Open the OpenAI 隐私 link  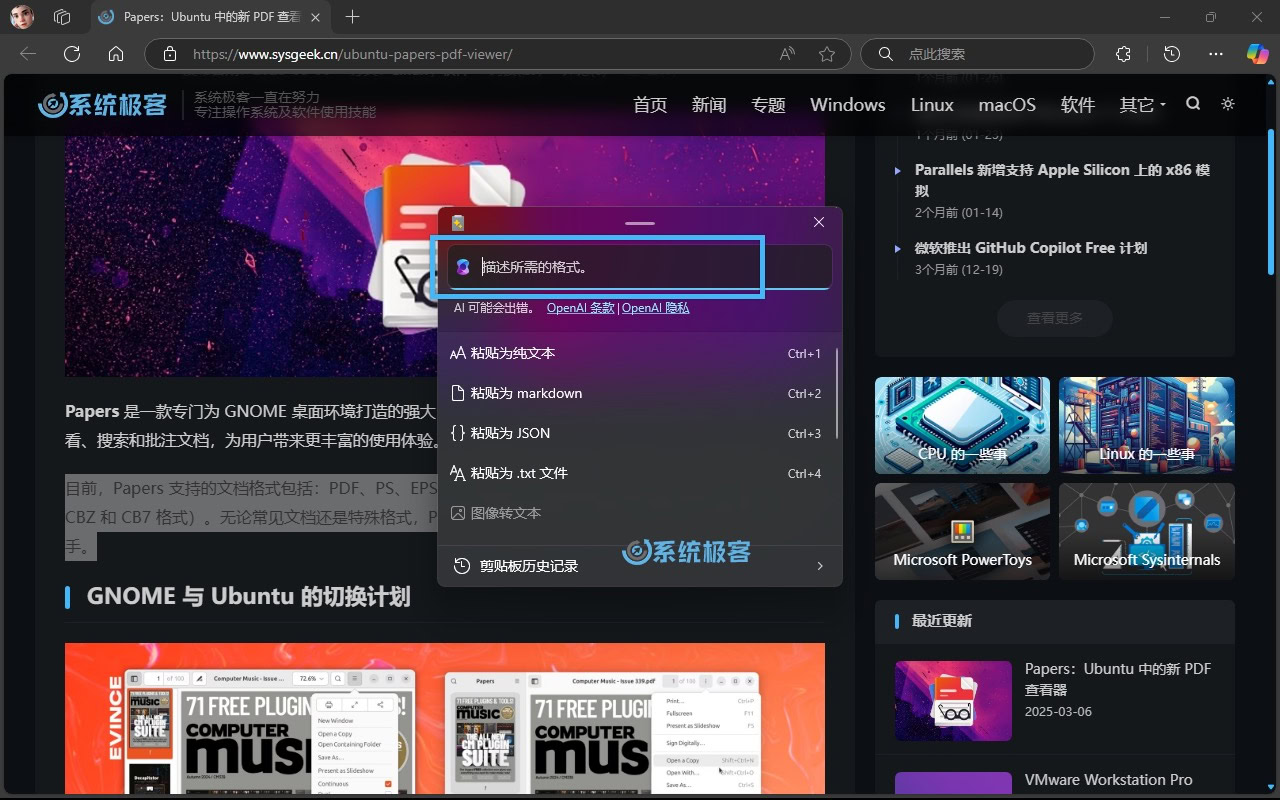[x=655, y=308]
